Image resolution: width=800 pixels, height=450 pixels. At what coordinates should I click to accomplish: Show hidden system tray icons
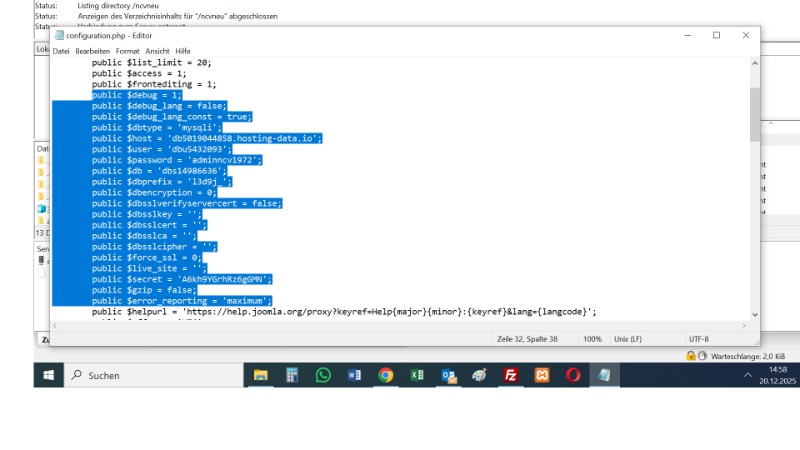(x=748, y=375)
